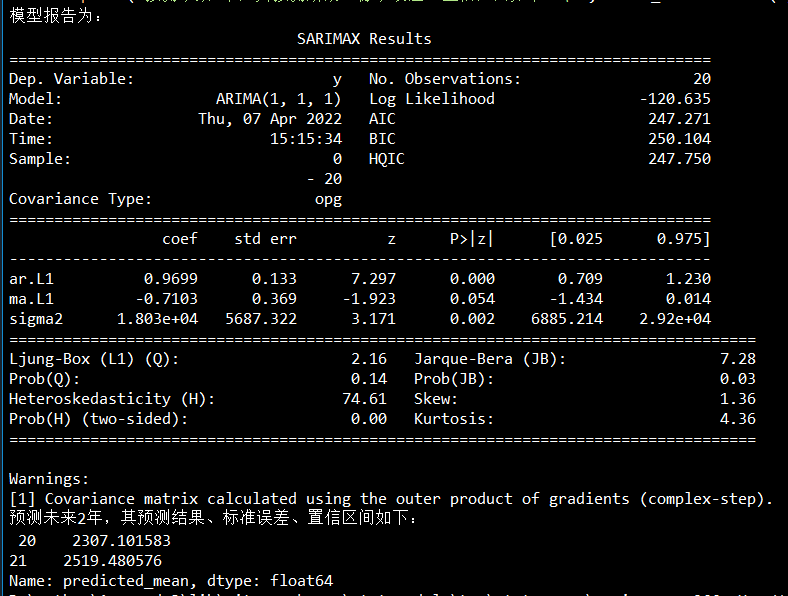Viewport: 788px width, 596px height.
Task: Click ma.L1 p-value '0.054'
Action: point(472,299)
